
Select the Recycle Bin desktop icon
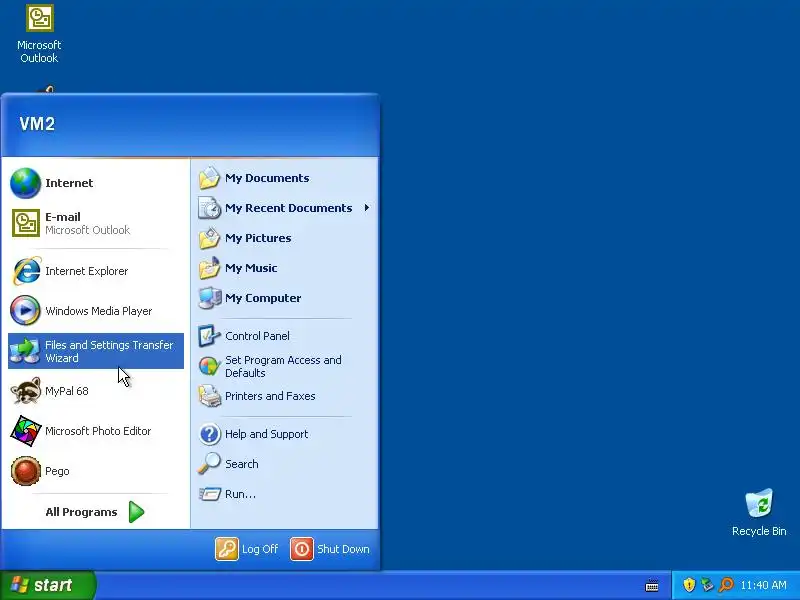[759, 512]
